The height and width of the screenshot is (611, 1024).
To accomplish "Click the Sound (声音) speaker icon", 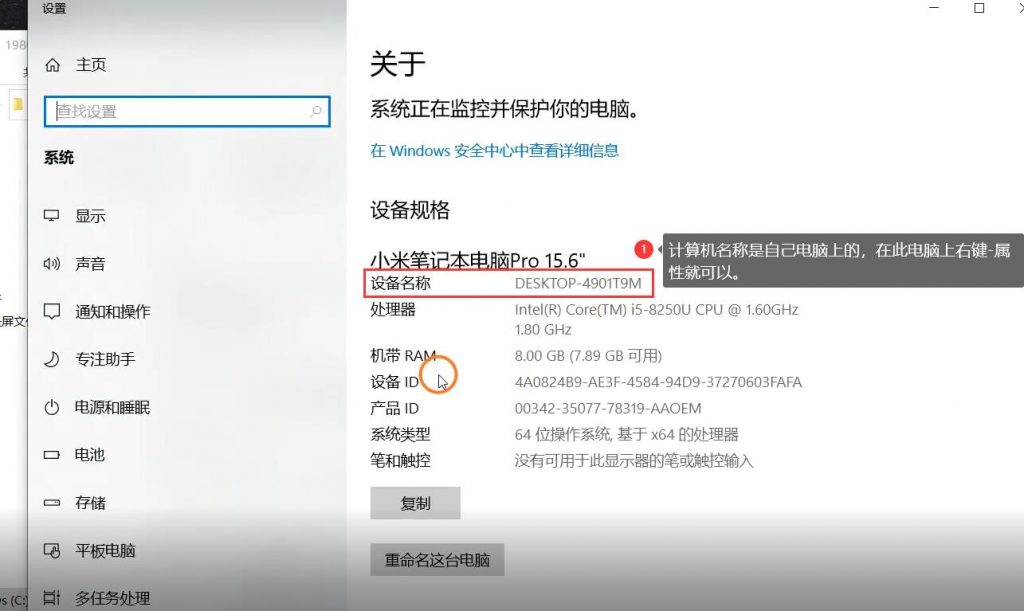I will (52, 264).
